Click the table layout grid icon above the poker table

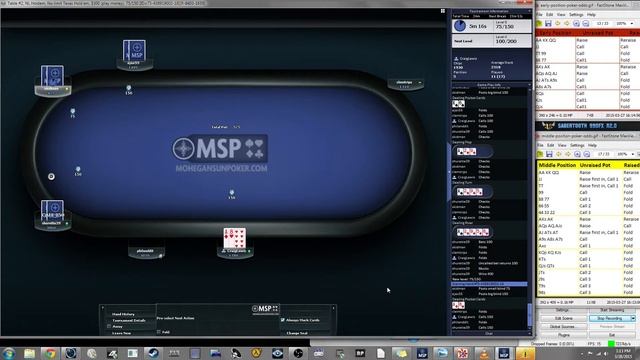tap(443, 11)
